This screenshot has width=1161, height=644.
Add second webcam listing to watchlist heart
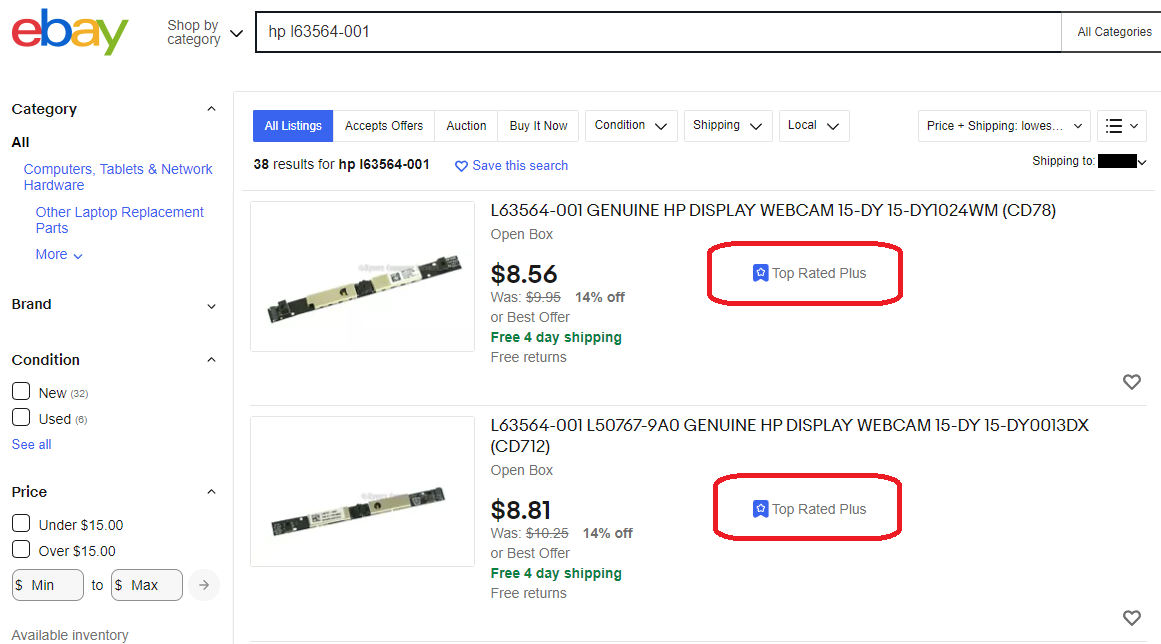1131,617
